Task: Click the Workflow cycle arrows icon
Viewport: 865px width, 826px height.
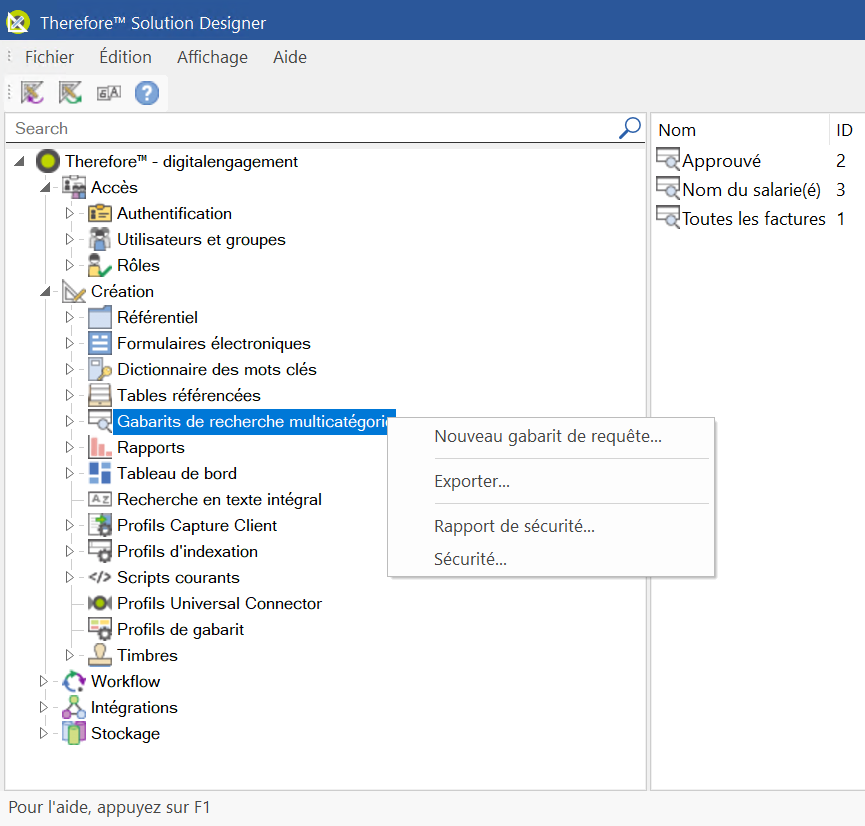Action: pos(74,681)
